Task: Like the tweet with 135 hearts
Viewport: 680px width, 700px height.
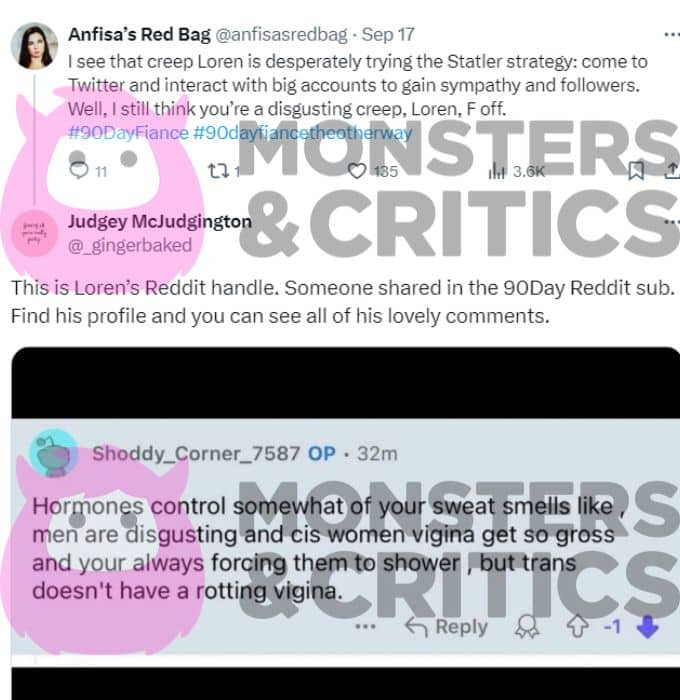Action: click(x=357, y=171)
